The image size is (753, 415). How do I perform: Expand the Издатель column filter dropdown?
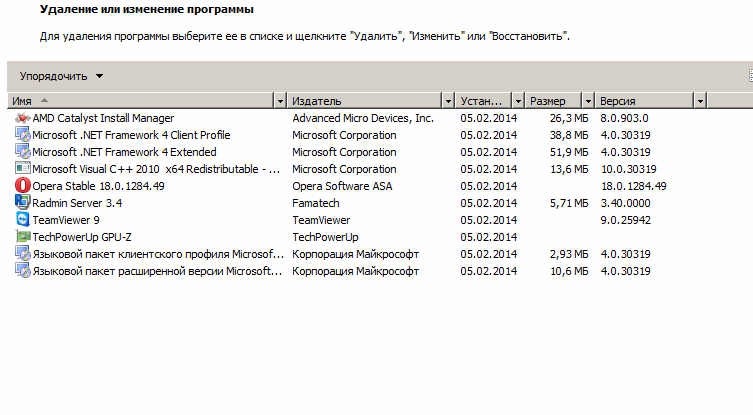click(448, 101)
